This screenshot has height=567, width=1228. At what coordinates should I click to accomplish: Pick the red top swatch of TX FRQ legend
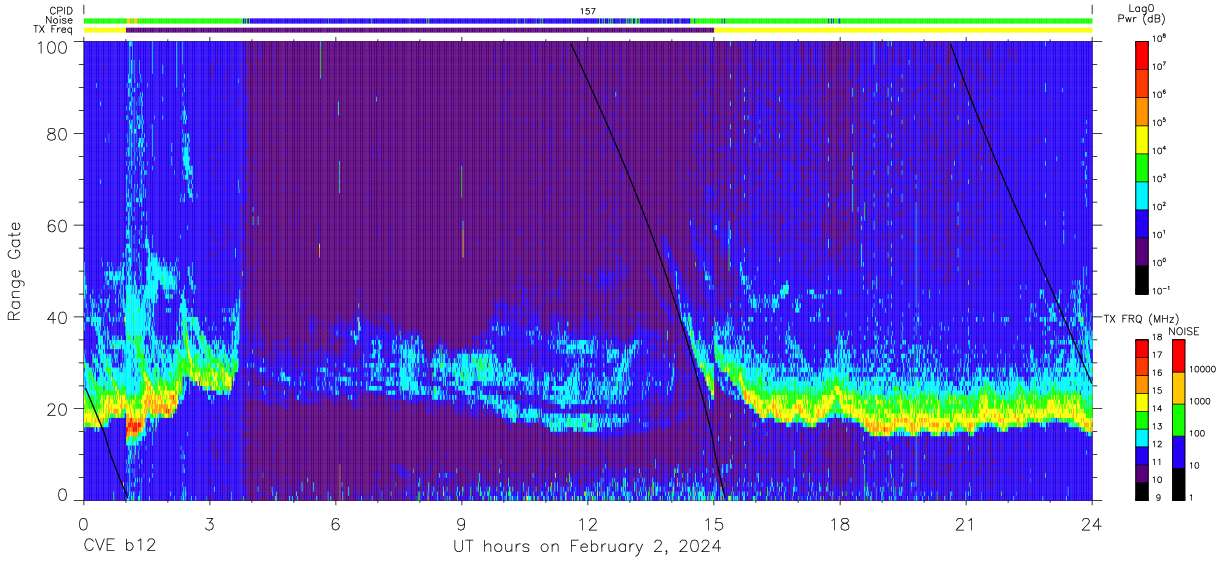tap(1143, 349)
